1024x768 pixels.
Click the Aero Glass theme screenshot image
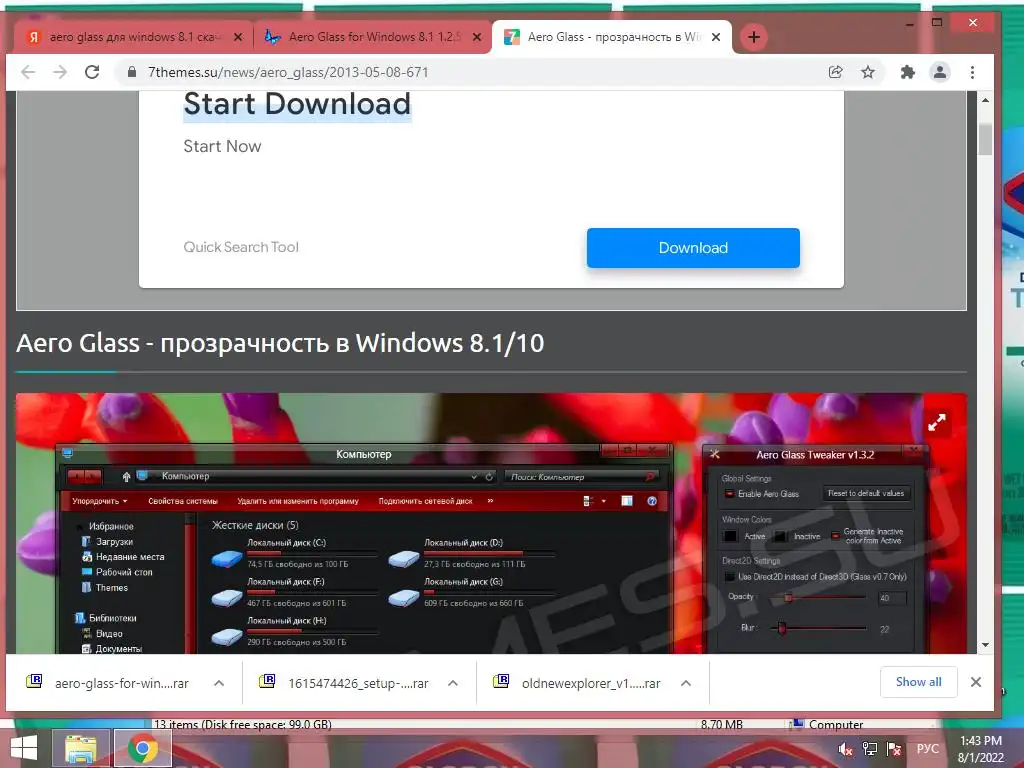coord(491,523)
